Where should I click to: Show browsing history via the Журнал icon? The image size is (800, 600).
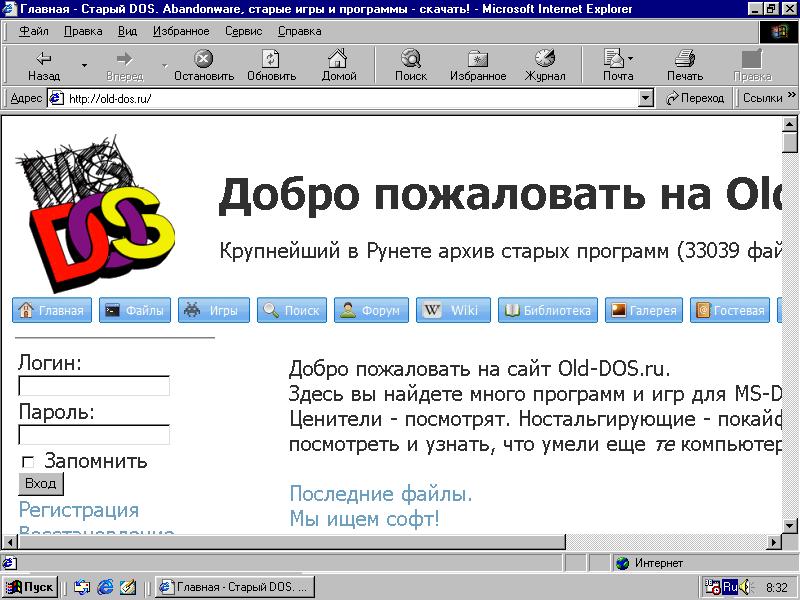point(546,67)
